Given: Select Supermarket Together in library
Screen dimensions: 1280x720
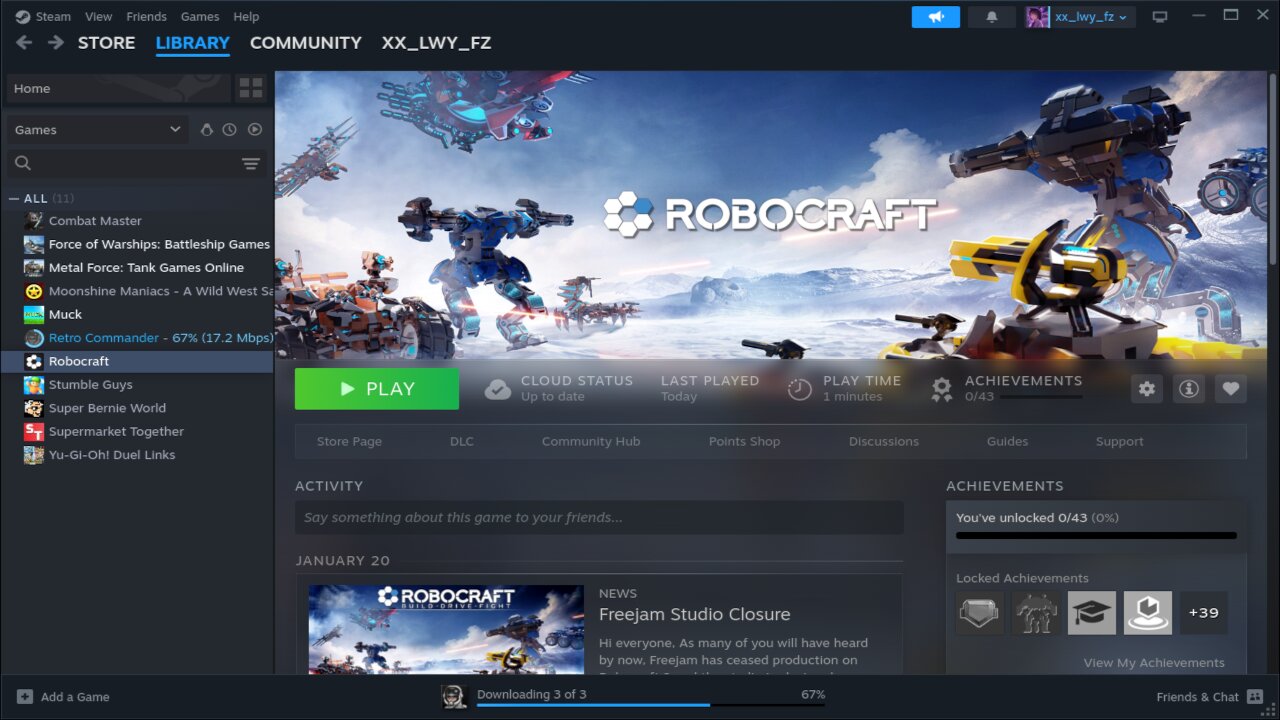Looking at the screenshot, I should pyautogui.click(x=137, y=431).
